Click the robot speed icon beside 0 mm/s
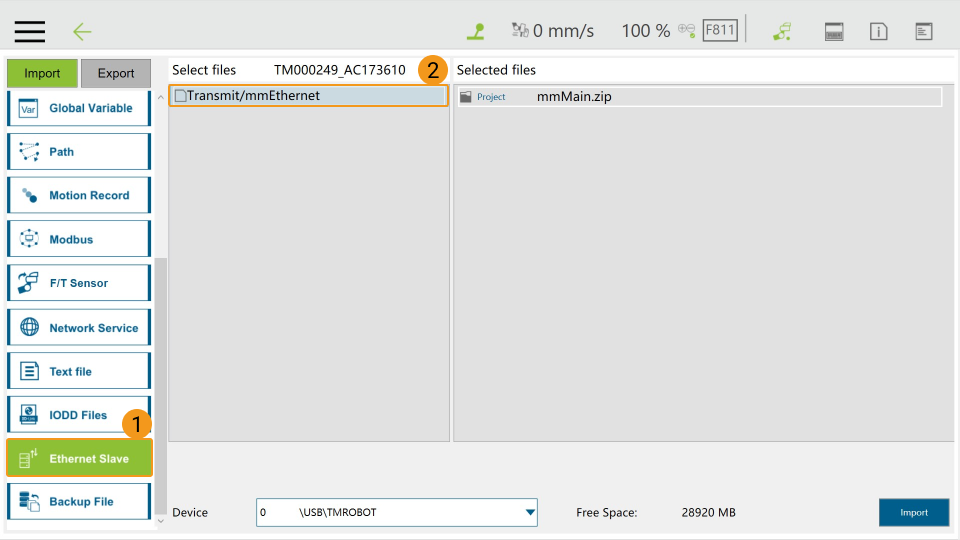The height and width of the screenshot is (540, 960). (520, 30)
